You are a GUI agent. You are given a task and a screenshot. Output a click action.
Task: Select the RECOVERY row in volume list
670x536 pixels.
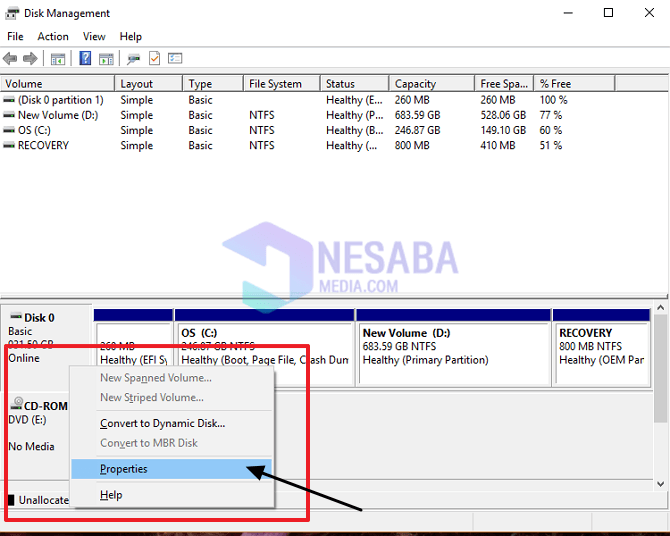[43, 145]
